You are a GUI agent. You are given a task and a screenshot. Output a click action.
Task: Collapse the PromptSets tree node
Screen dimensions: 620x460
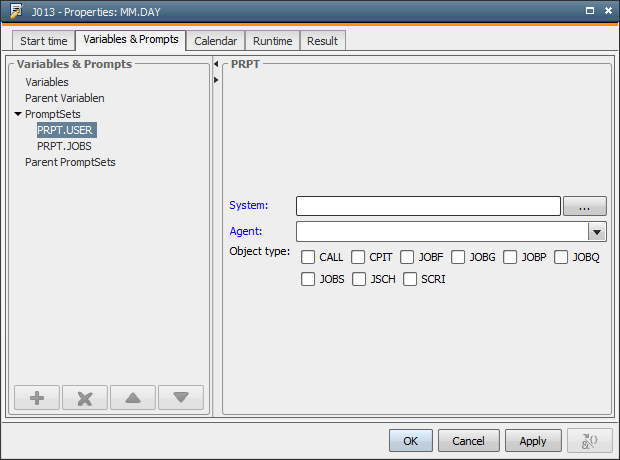click(18, 114)
